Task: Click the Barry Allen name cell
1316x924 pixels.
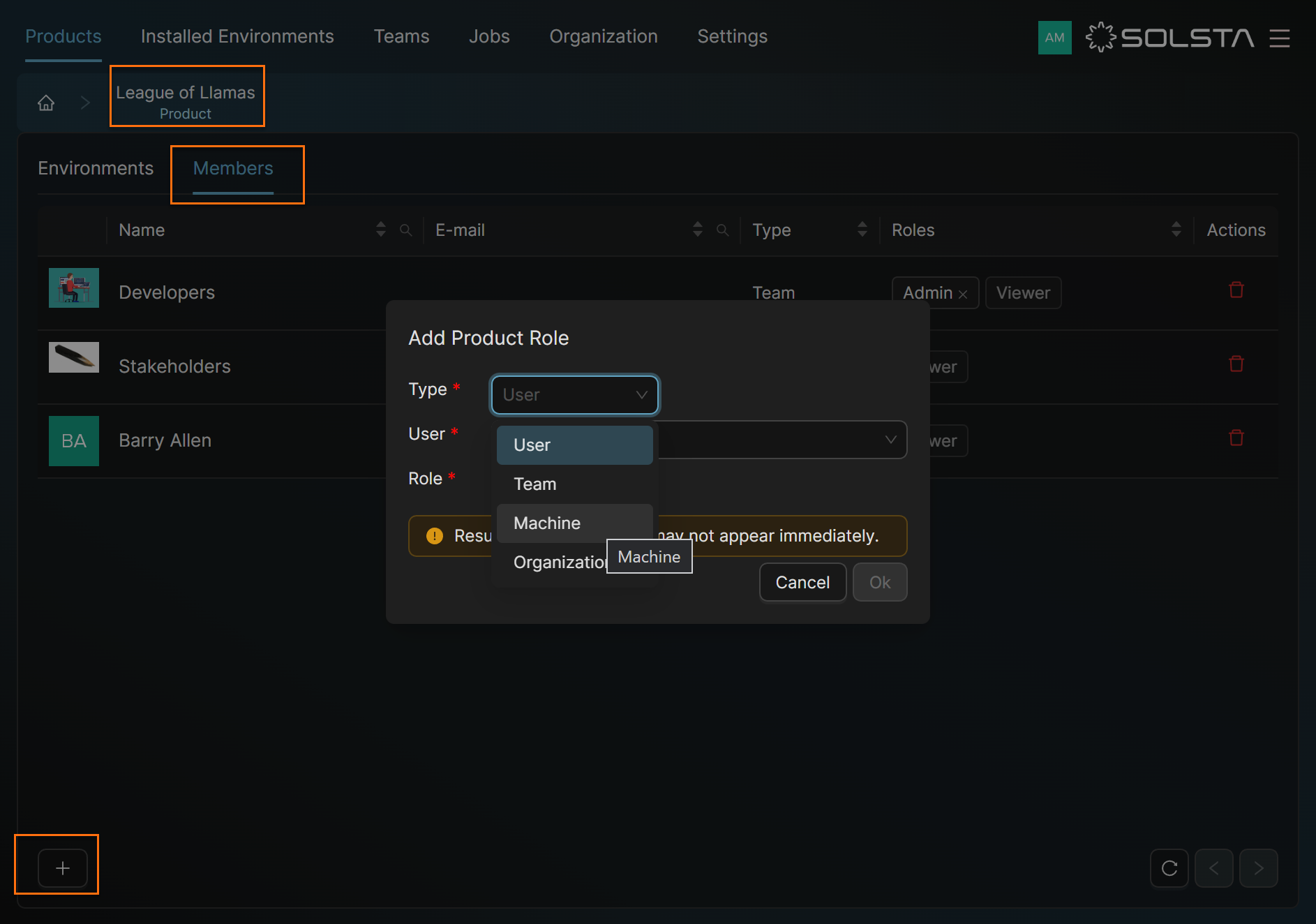Action: 165,440
